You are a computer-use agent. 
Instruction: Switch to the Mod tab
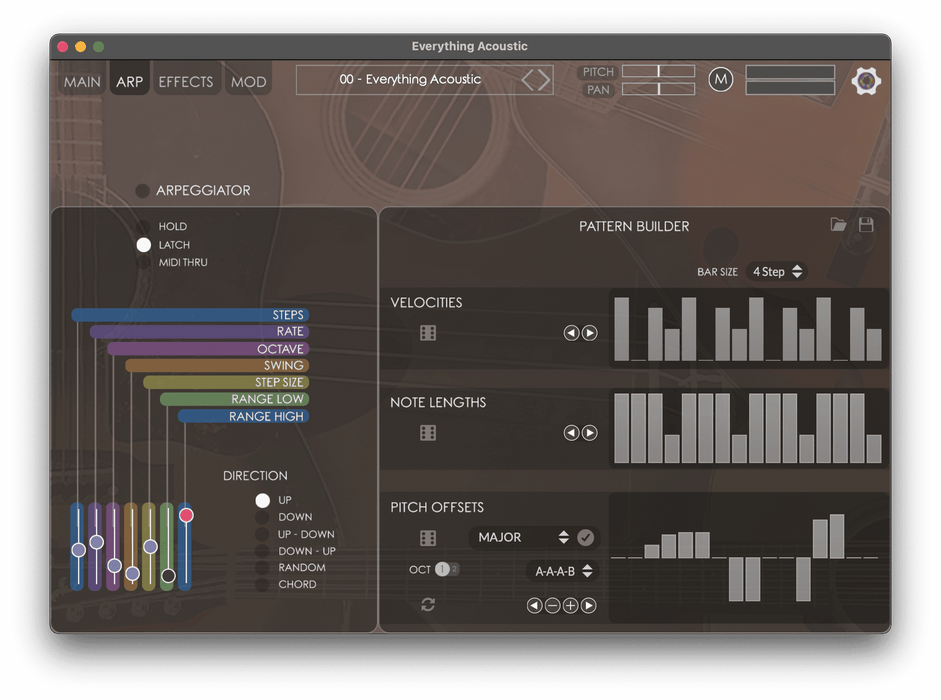[248, 82]
